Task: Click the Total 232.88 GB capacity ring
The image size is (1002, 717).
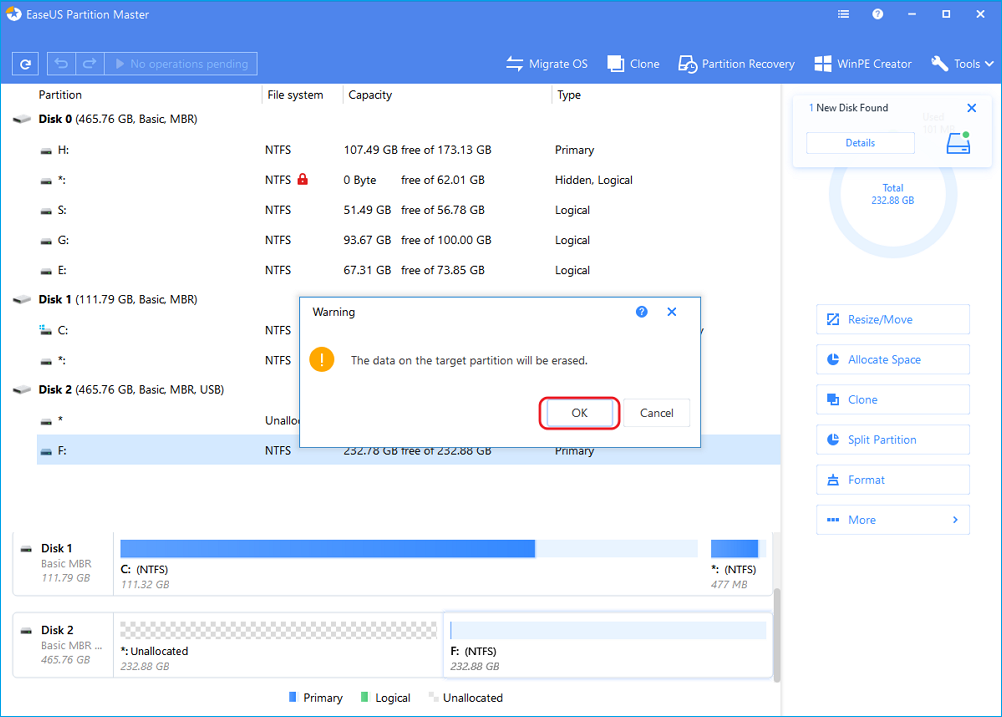Action: [892, 193]
